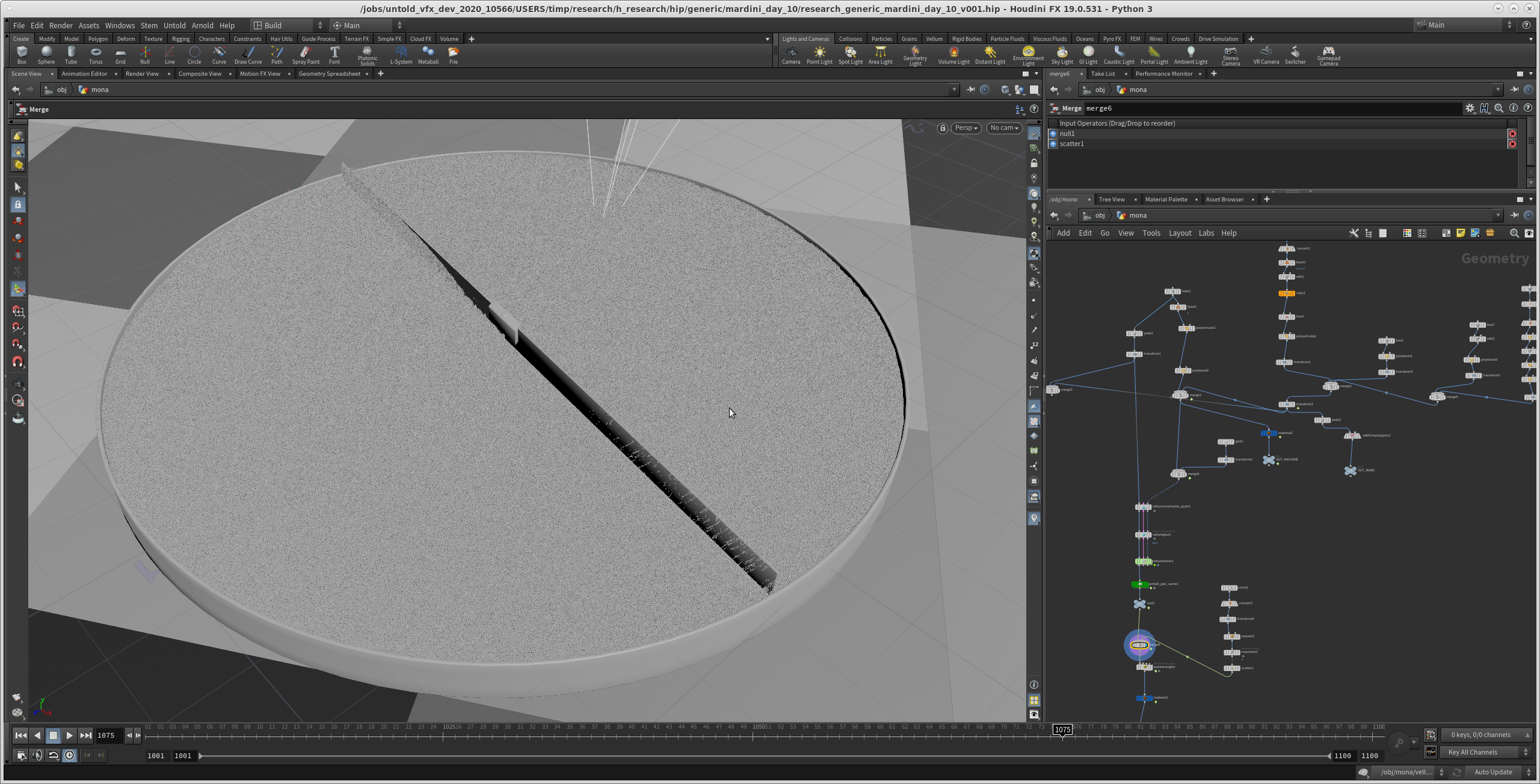The image size is (1540, 784).
Task: Open the No cam camera dropdown
Action: coord(1004,128)
